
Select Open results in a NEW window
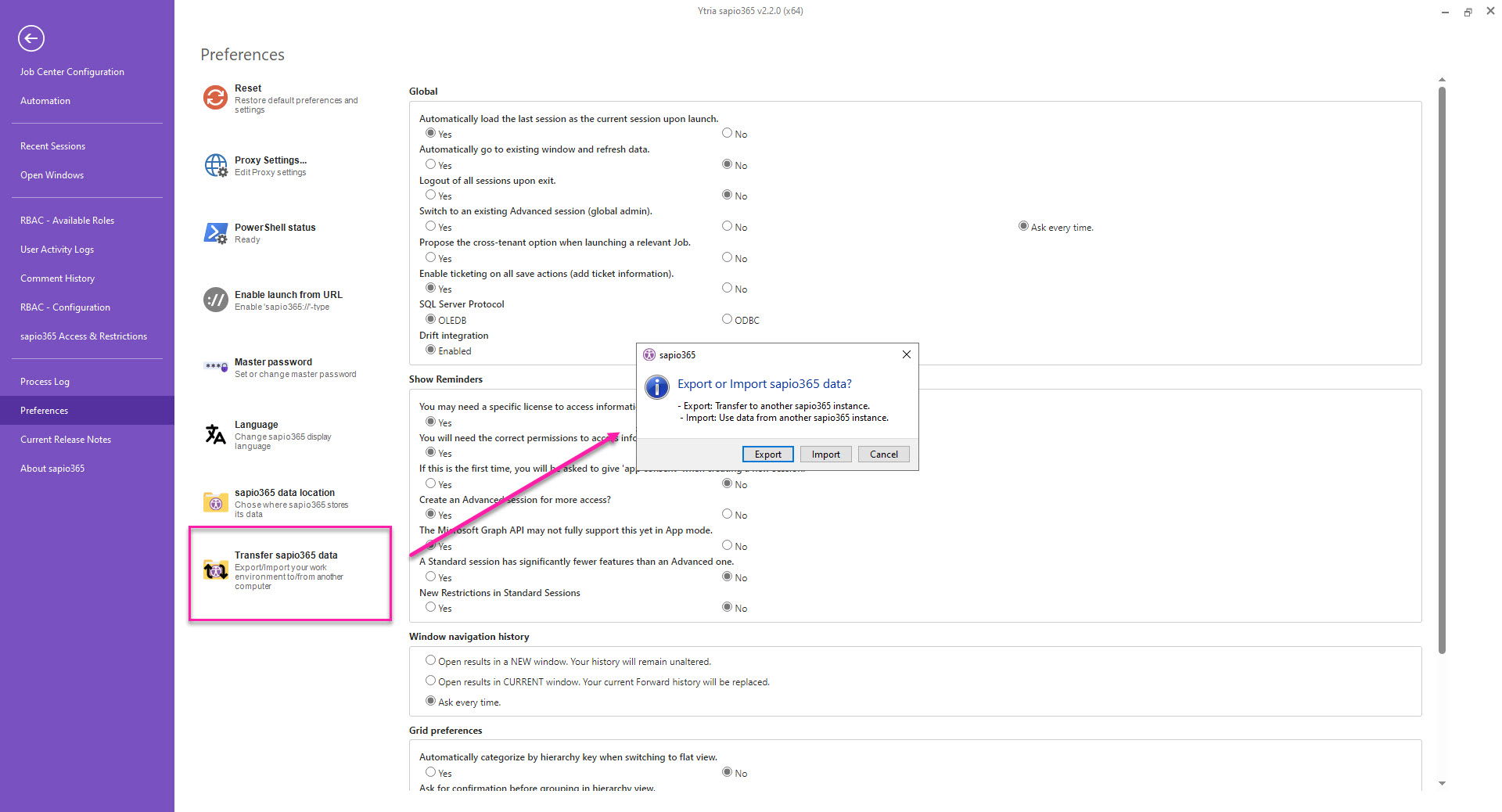pos(430,661)
